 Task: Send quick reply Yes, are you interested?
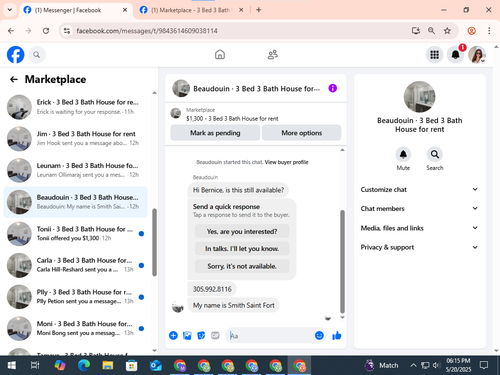click(242, 231)
